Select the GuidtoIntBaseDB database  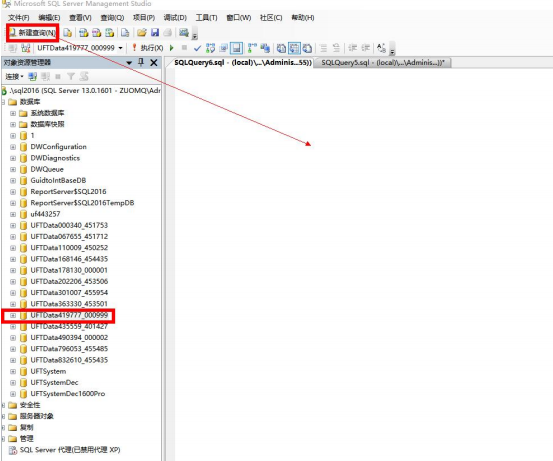click(x=58, y=181)
